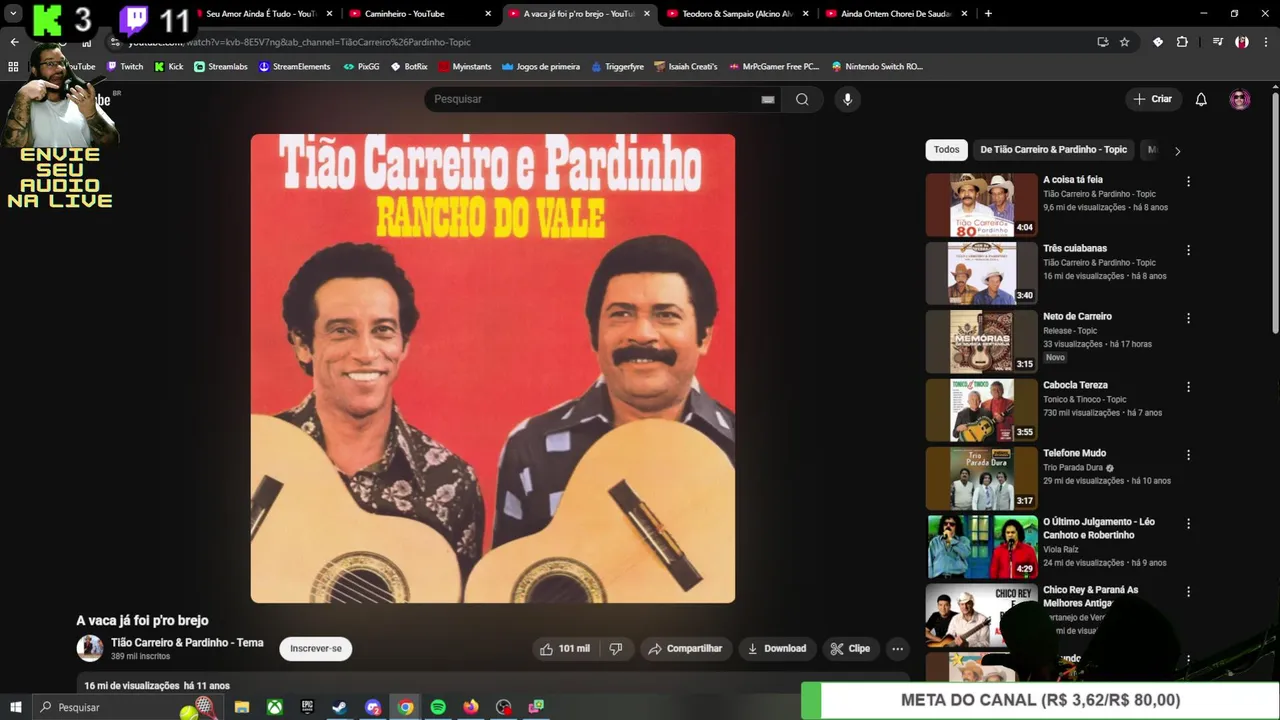Click the dislike thumbs-down icon

616,649
